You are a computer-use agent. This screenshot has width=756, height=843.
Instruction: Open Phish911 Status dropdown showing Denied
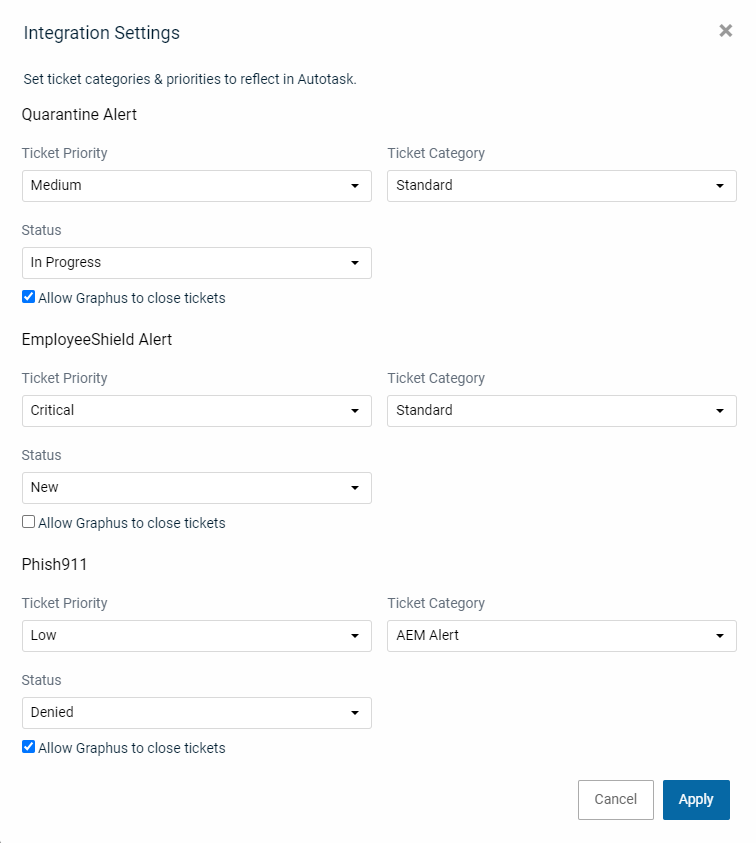pos(197,713)
